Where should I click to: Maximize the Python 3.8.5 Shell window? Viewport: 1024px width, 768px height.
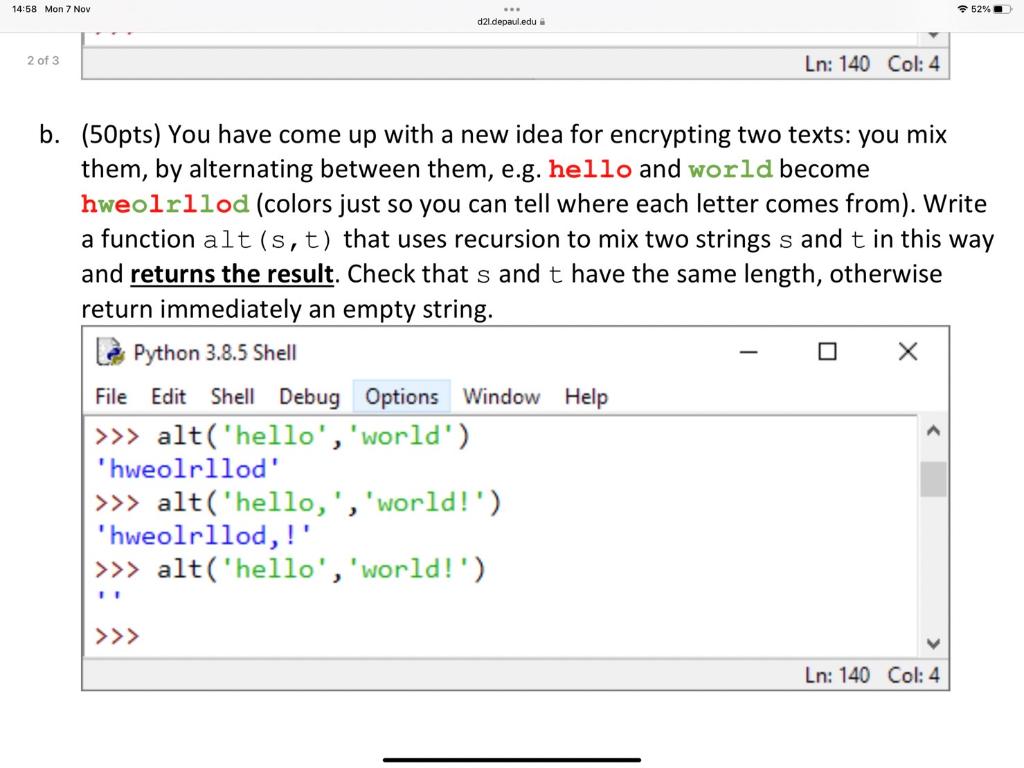click(827, 351)
